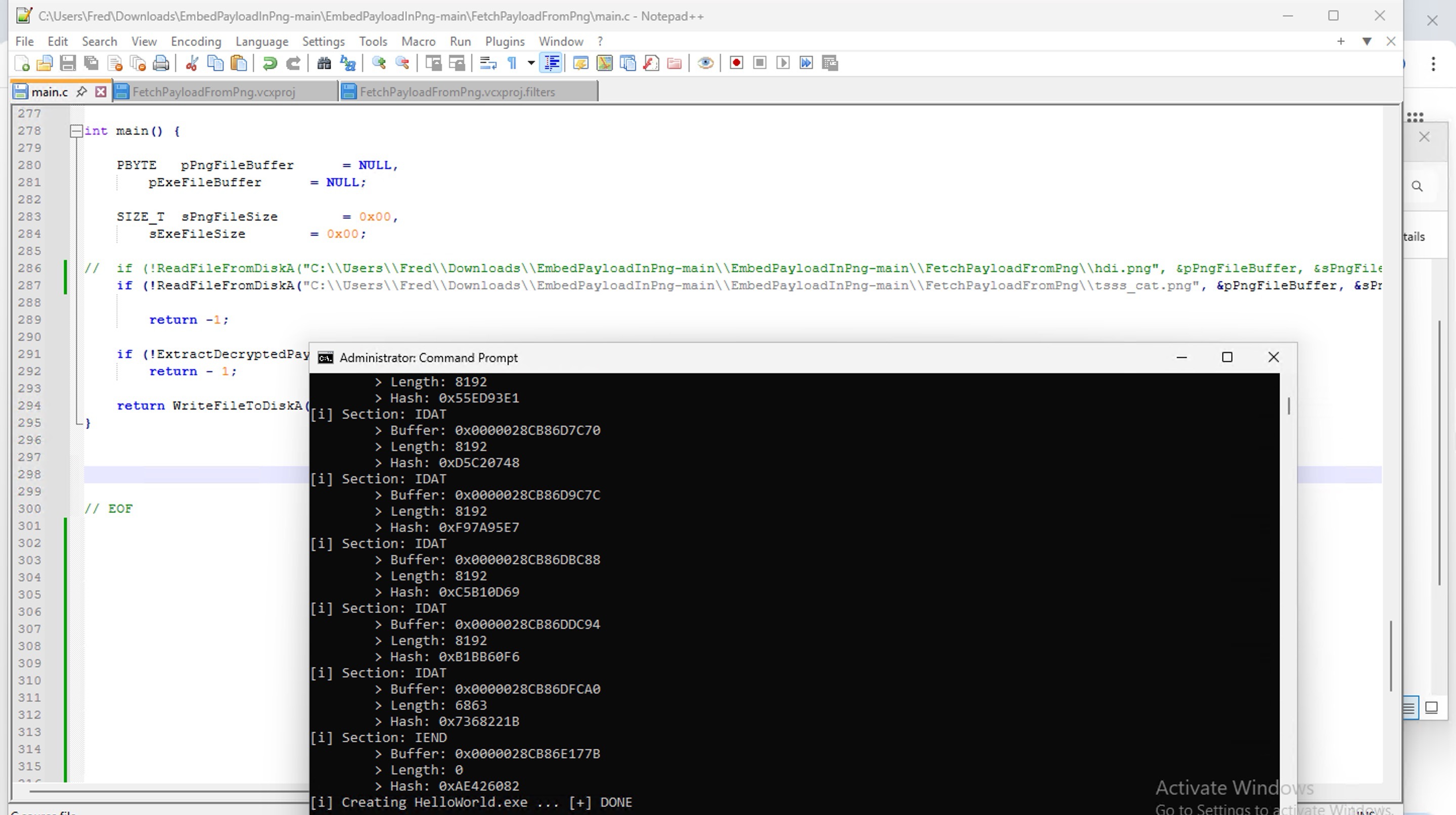Zoom out using the magnifier minus icon
1456x815 pixels.
tap(402, 63)
